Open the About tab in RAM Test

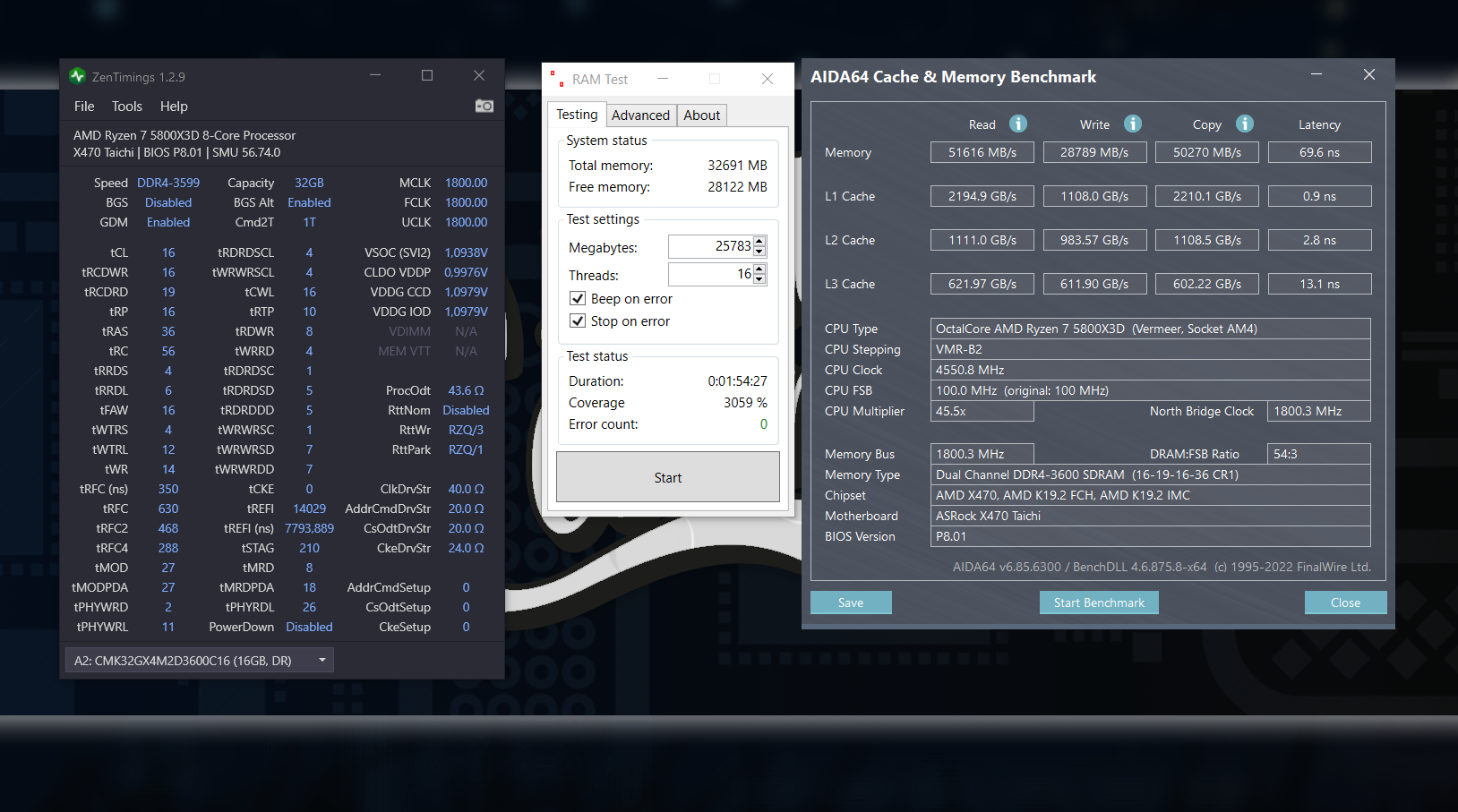702,115
